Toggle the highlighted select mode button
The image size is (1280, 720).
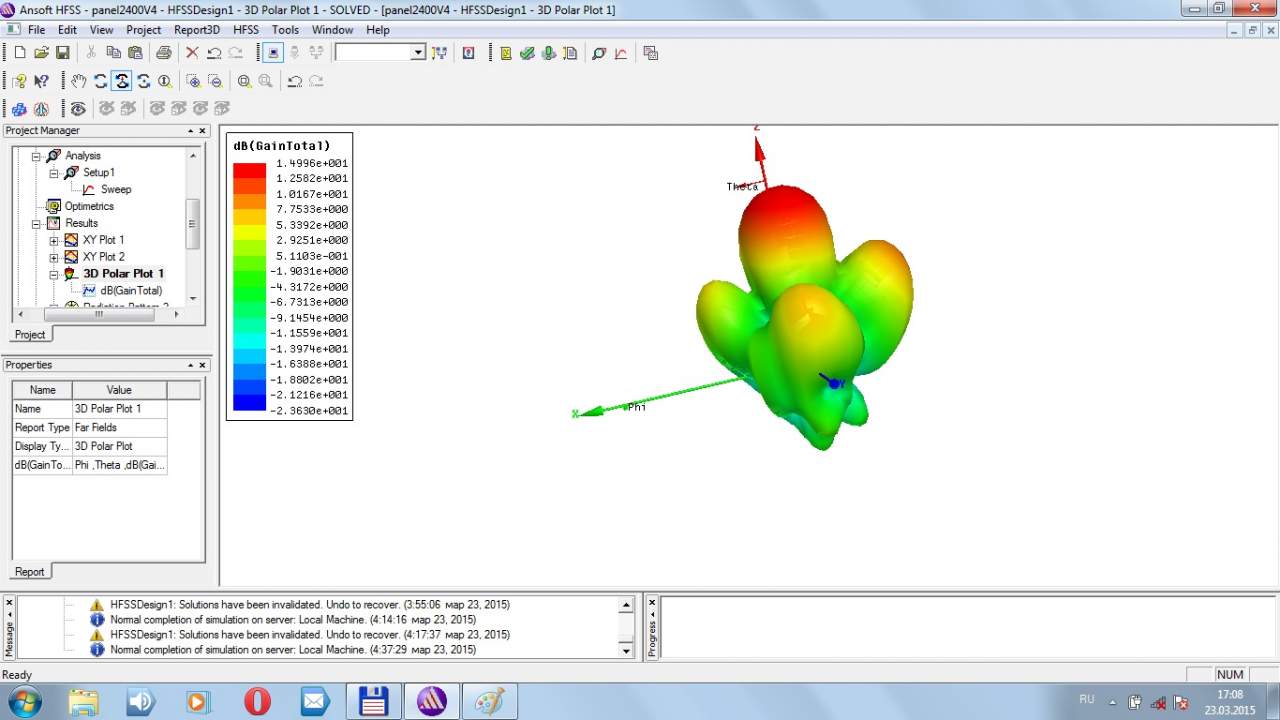272,53
